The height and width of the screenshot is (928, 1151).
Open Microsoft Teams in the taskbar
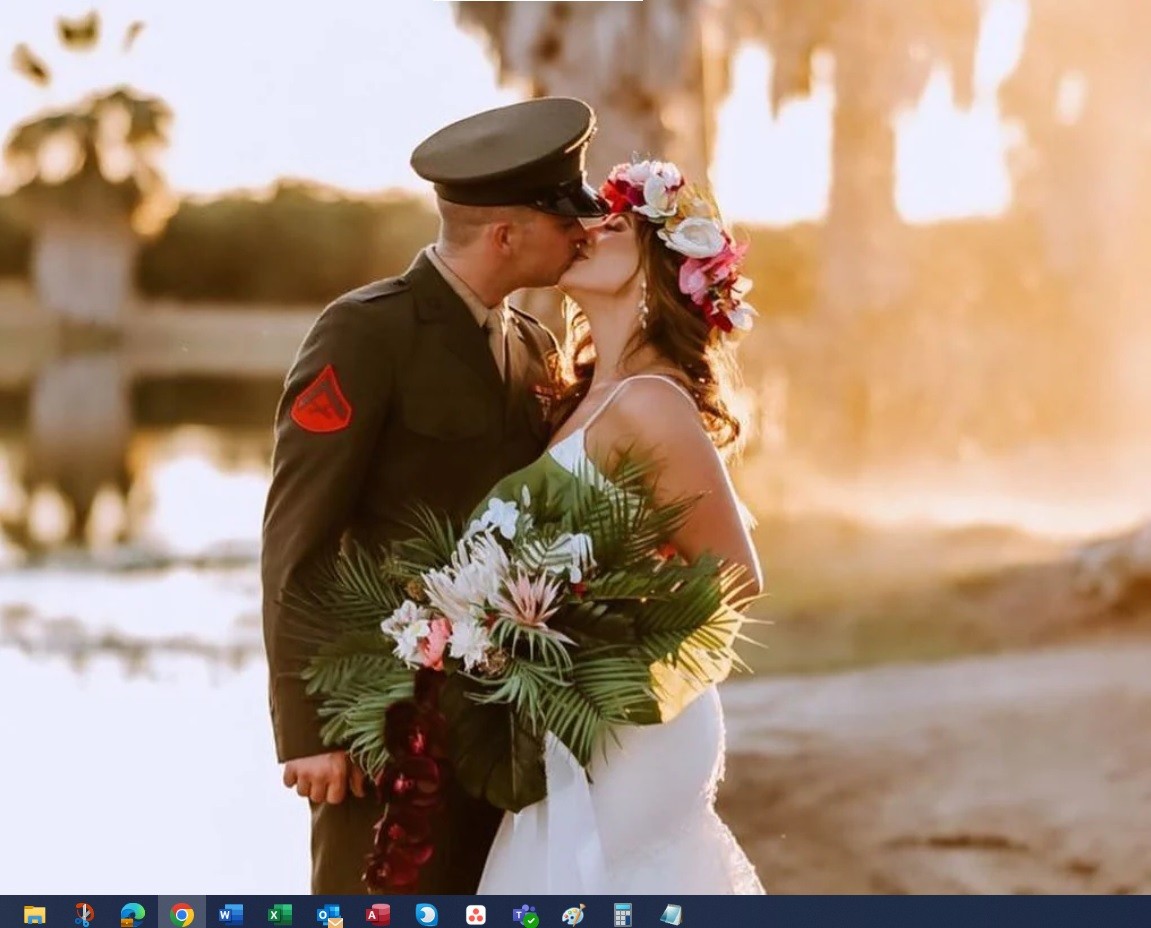[525, 914]
